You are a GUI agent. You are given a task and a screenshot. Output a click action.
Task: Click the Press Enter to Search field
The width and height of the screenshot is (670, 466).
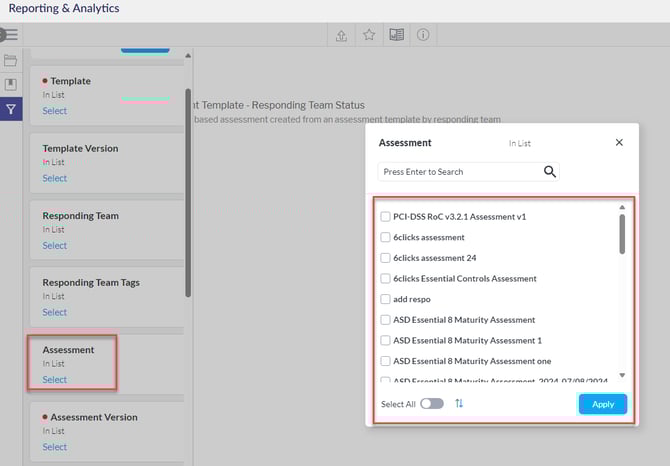pyautogui.click(x=460, y=172)
